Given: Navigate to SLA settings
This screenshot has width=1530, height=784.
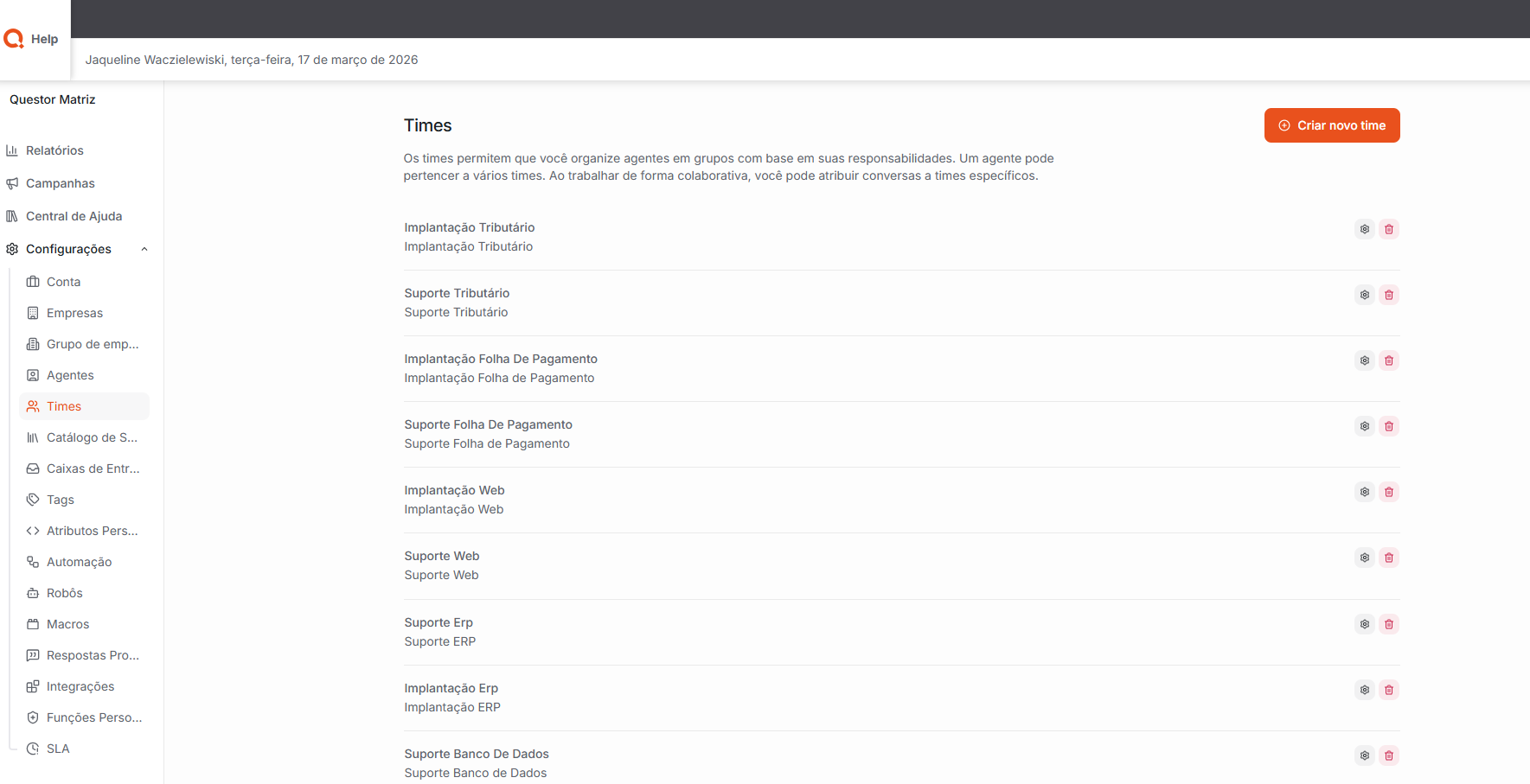Looking at the screenshot, I should click(x=58, y=749).
